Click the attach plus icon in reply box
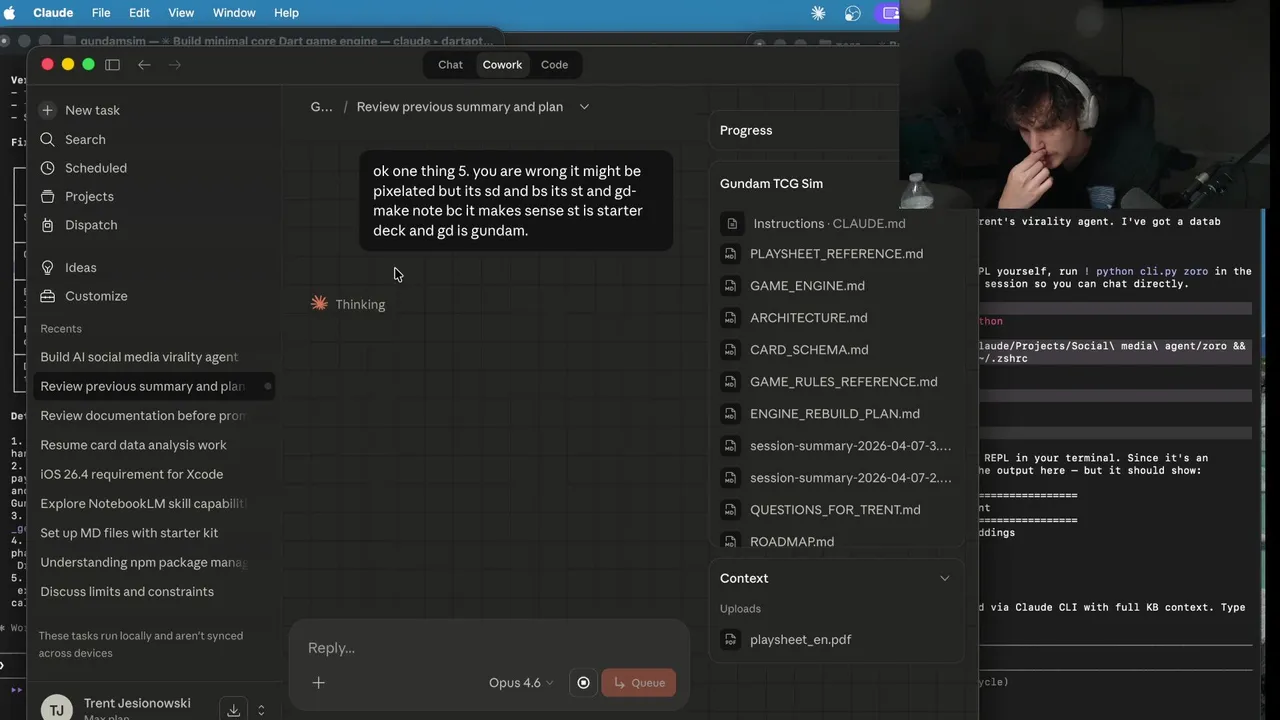This screenshot has width=1280, height=720. coord(318,683)
